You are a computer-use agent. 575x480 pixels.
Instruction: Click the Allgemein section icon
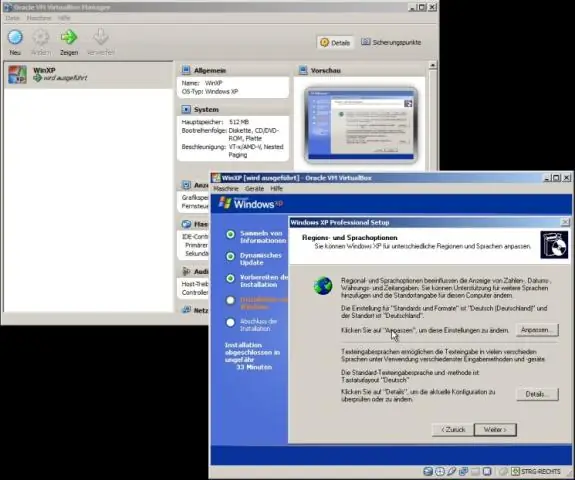(186, 70)
